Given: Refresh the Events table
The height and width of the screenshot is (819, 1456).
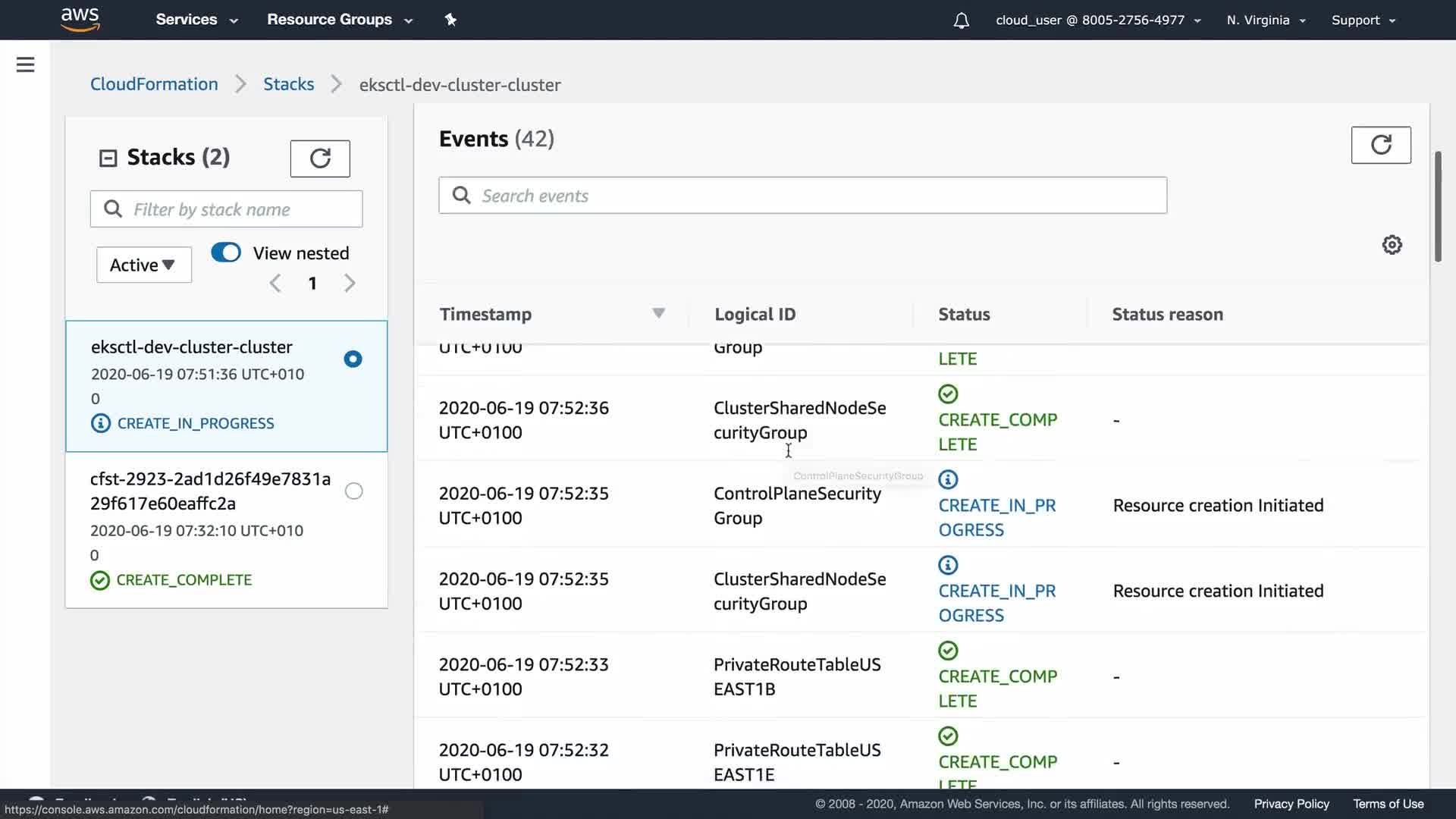Looking at the screenshot, I should [x=1380, y=145].
